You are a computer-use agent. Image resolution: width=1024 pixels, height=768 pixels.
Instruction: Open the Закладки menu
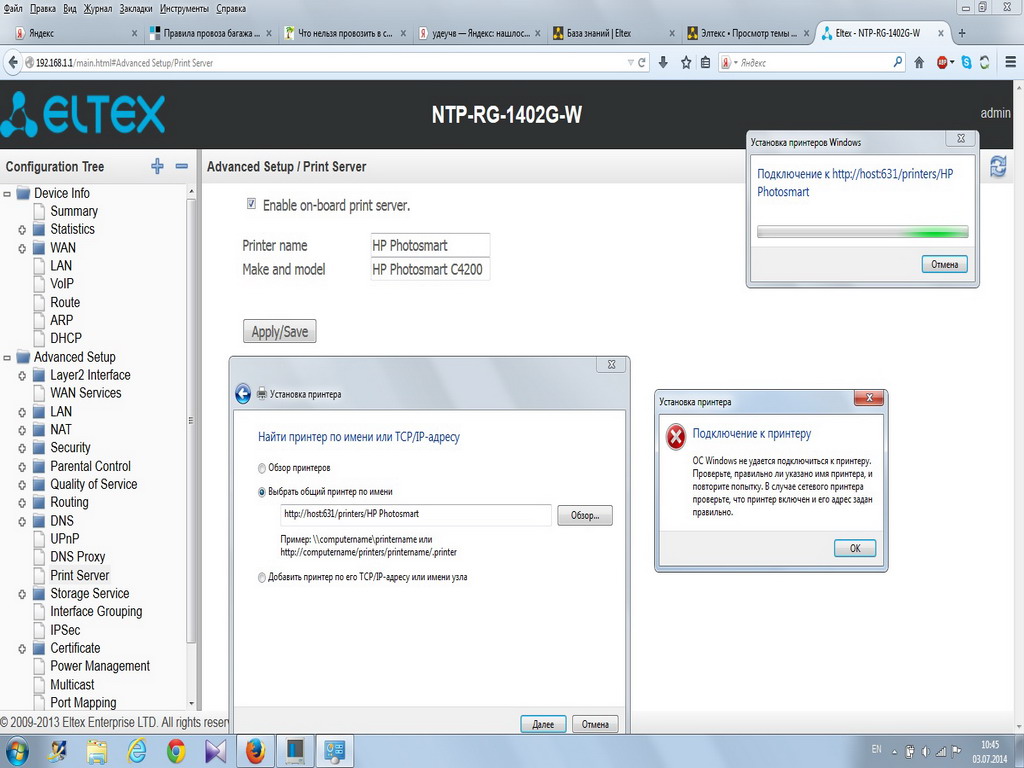(x=136, y=8)
